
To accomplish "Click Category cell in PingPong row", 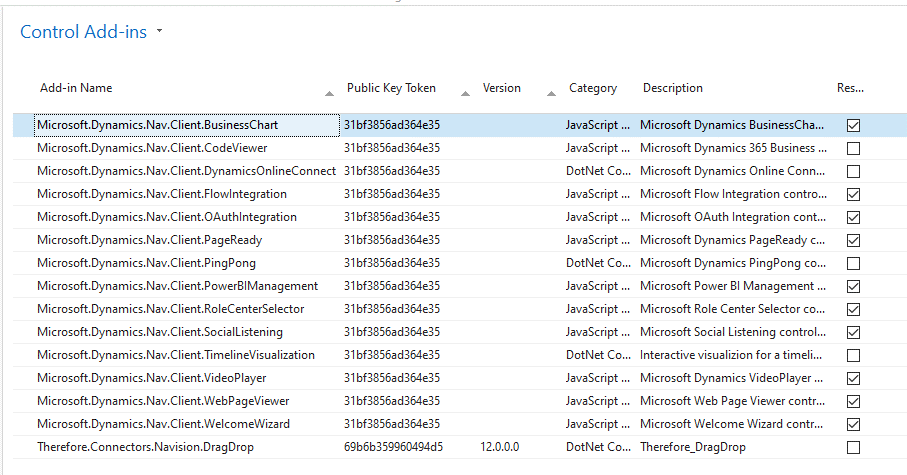I will [x=598, y=263].
